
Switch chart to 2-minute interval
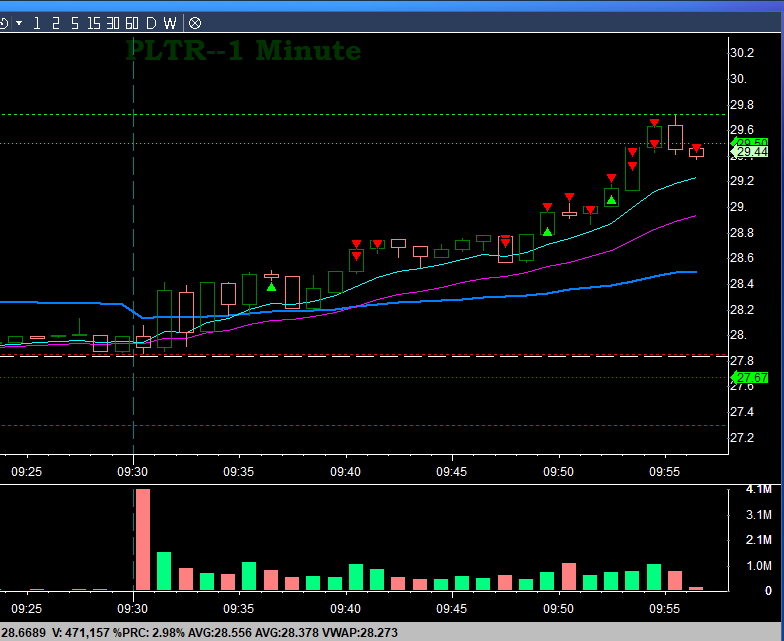pos(56,23)
